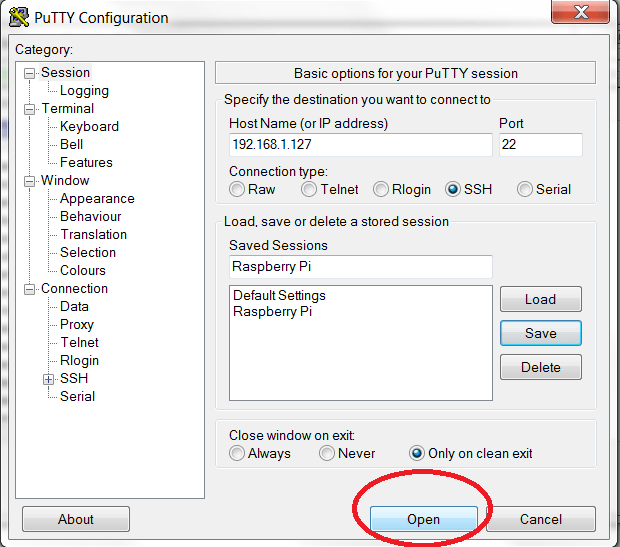Screen dimensions: 620x547
Task: Click Open to start the session
Action: [423, 519]
